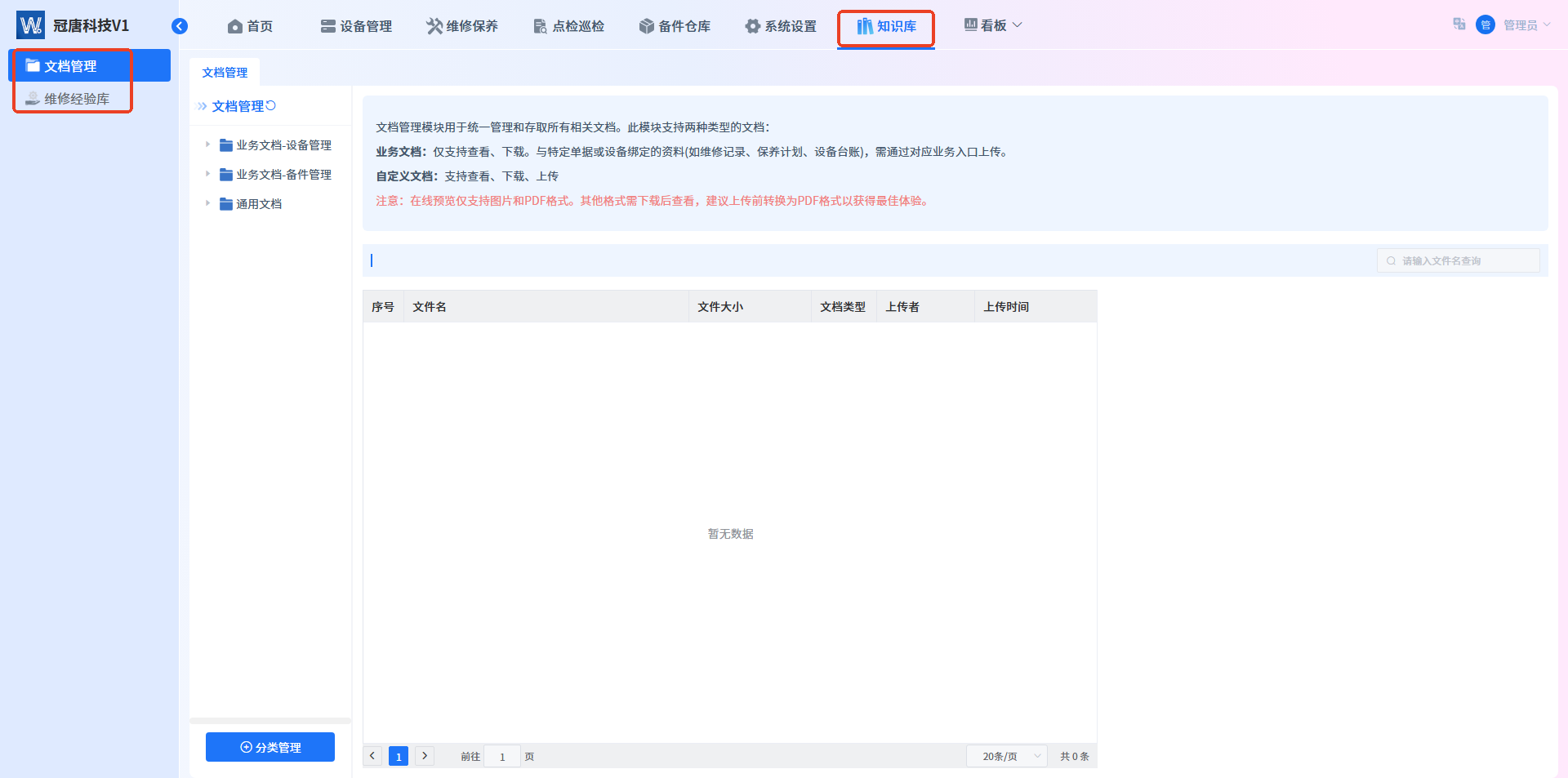Go to the next page arrow
The width and height of the screenshot is (1568, 778).
coord(425,756)
